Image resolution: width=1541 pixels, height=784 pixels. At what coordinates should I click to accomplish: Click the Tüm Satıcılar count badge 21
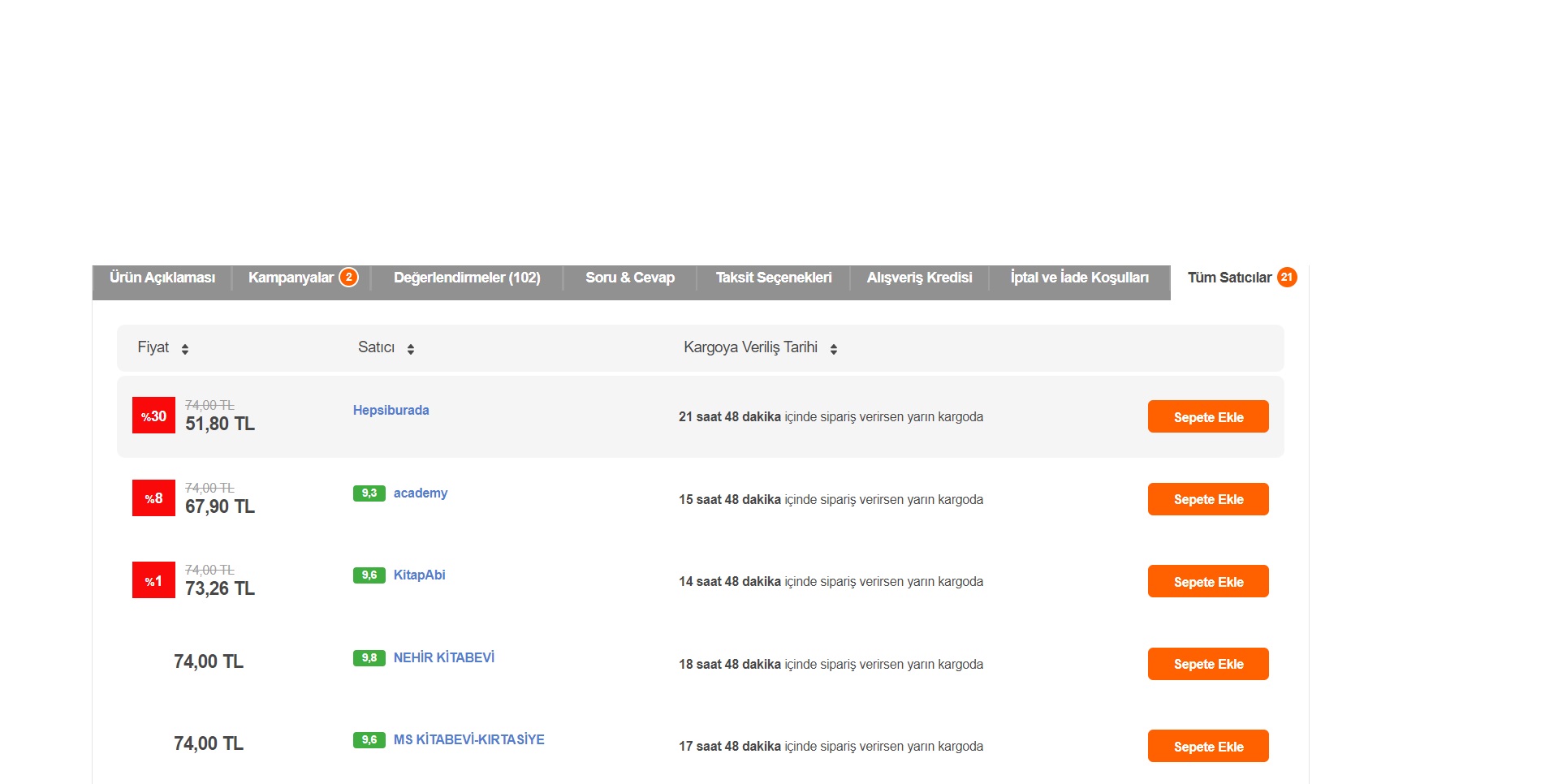(1287, 278)
